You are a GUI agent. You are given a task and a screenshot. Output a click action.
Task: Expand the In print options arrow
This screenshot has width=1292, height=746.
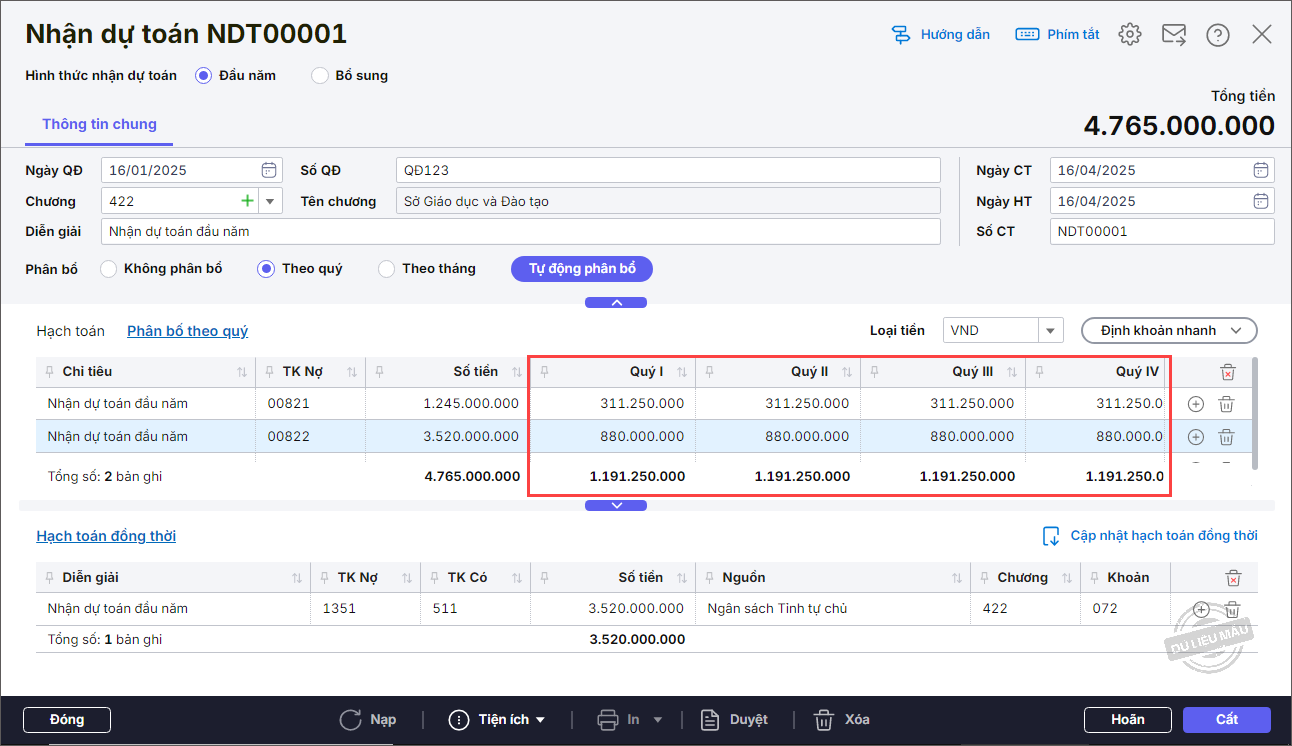[658, 720]
